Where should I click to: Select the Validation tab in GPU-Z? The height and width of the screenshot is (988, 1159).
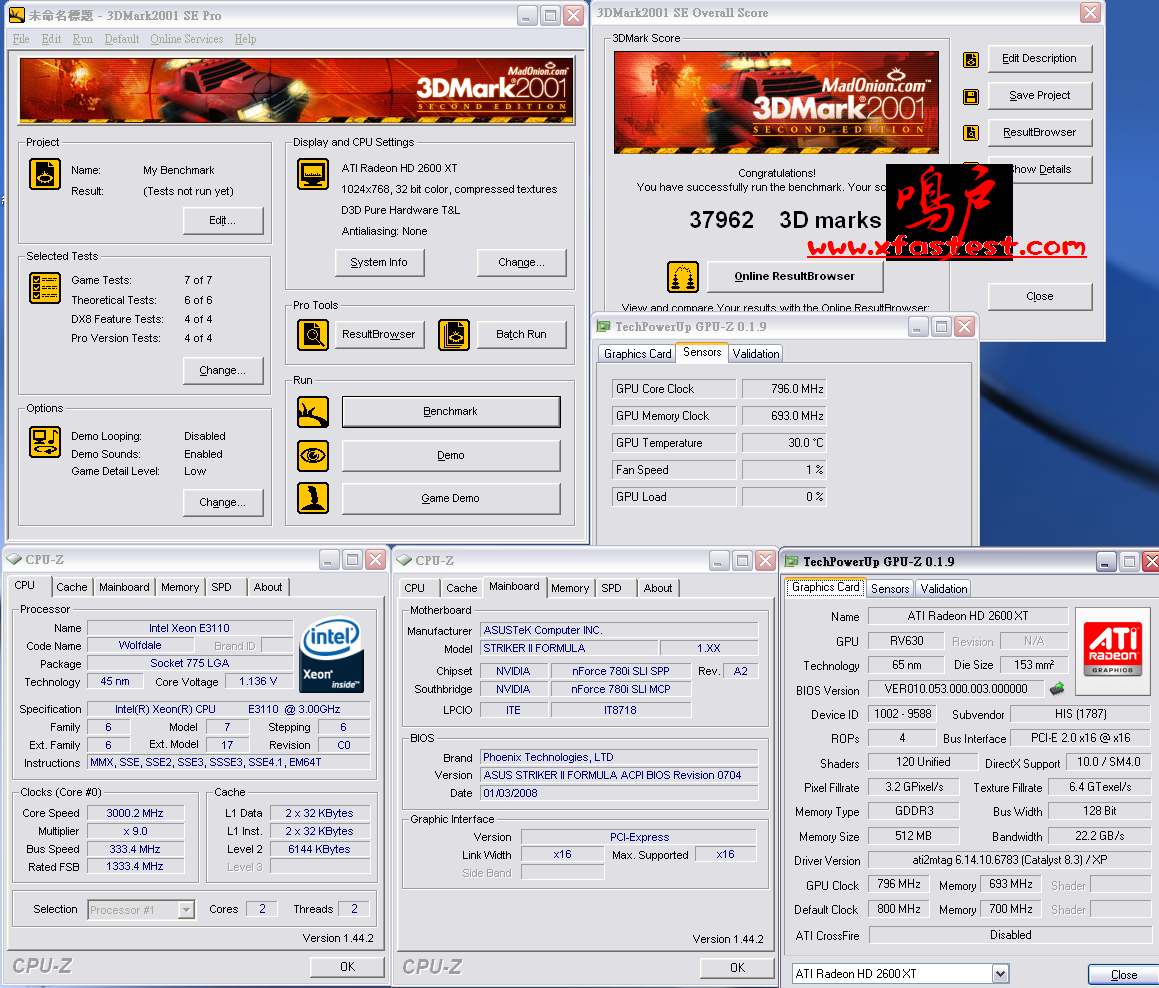pos(943,589)
